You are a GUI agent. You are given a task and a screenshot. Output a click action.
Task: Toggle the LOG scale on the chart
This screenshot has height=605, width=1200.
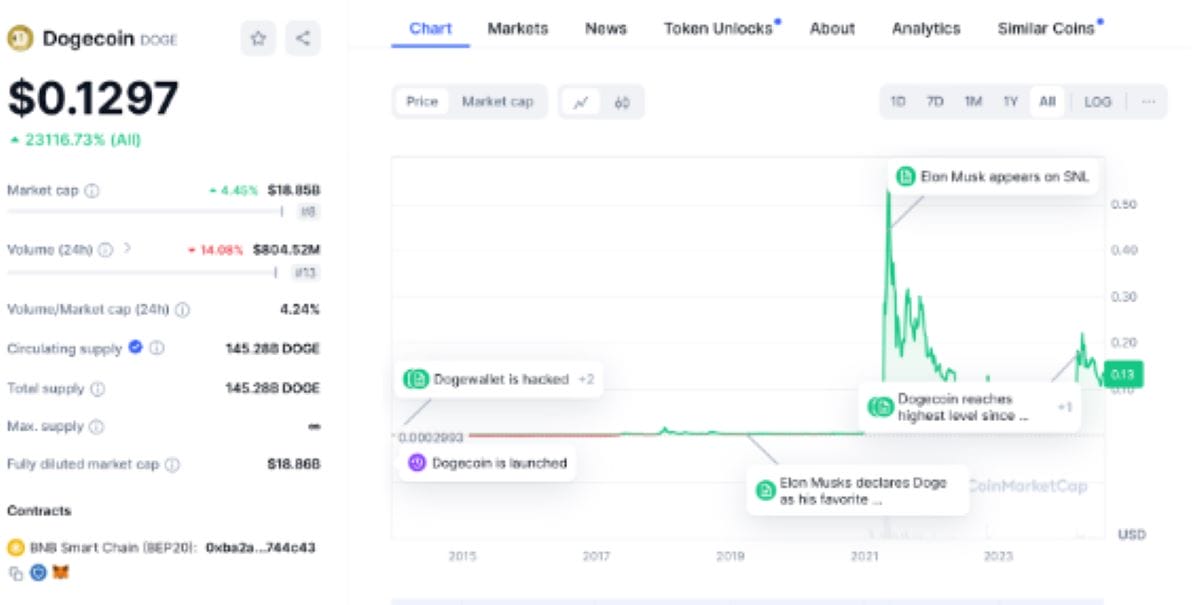tap(1097, 102)
